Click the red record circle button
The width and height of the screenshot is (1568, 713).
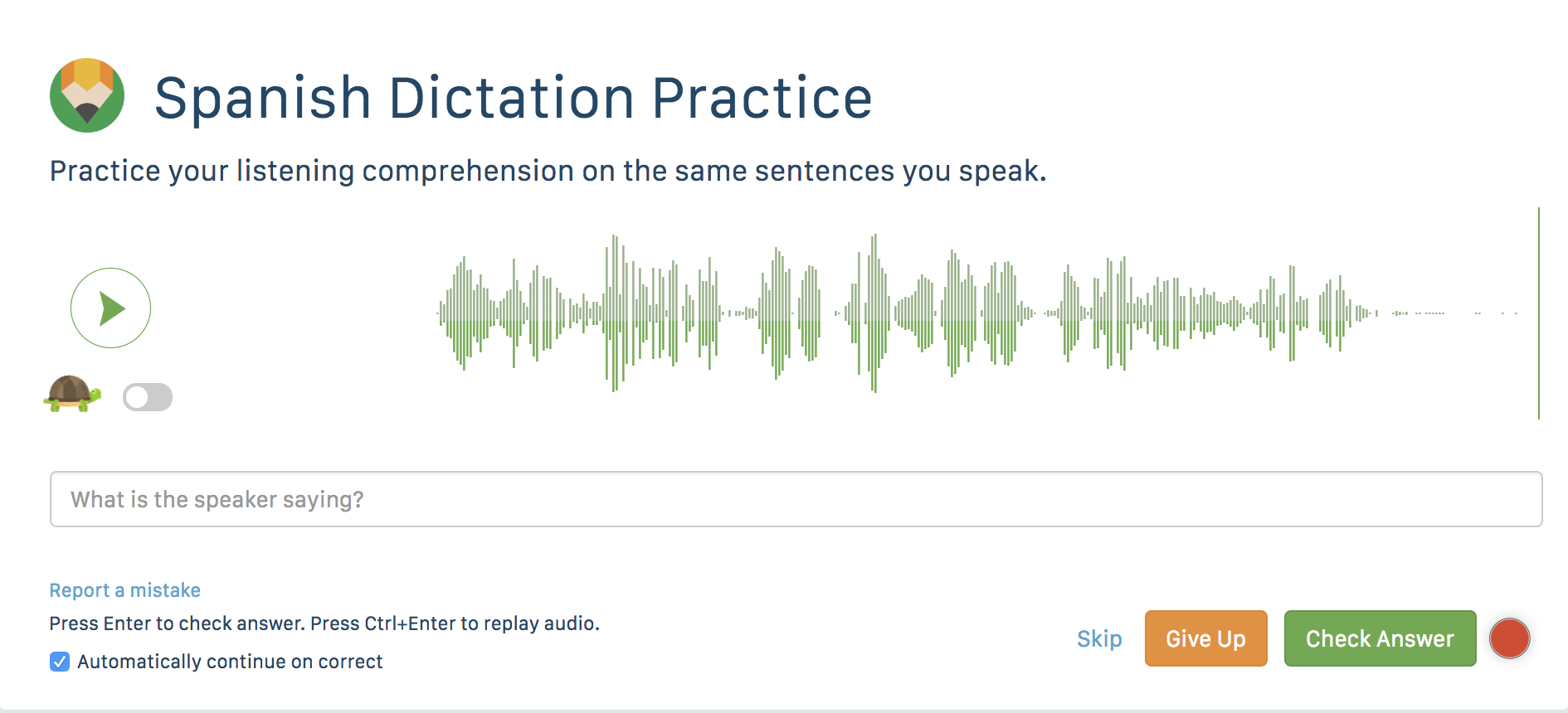[x=1509, y=638]
